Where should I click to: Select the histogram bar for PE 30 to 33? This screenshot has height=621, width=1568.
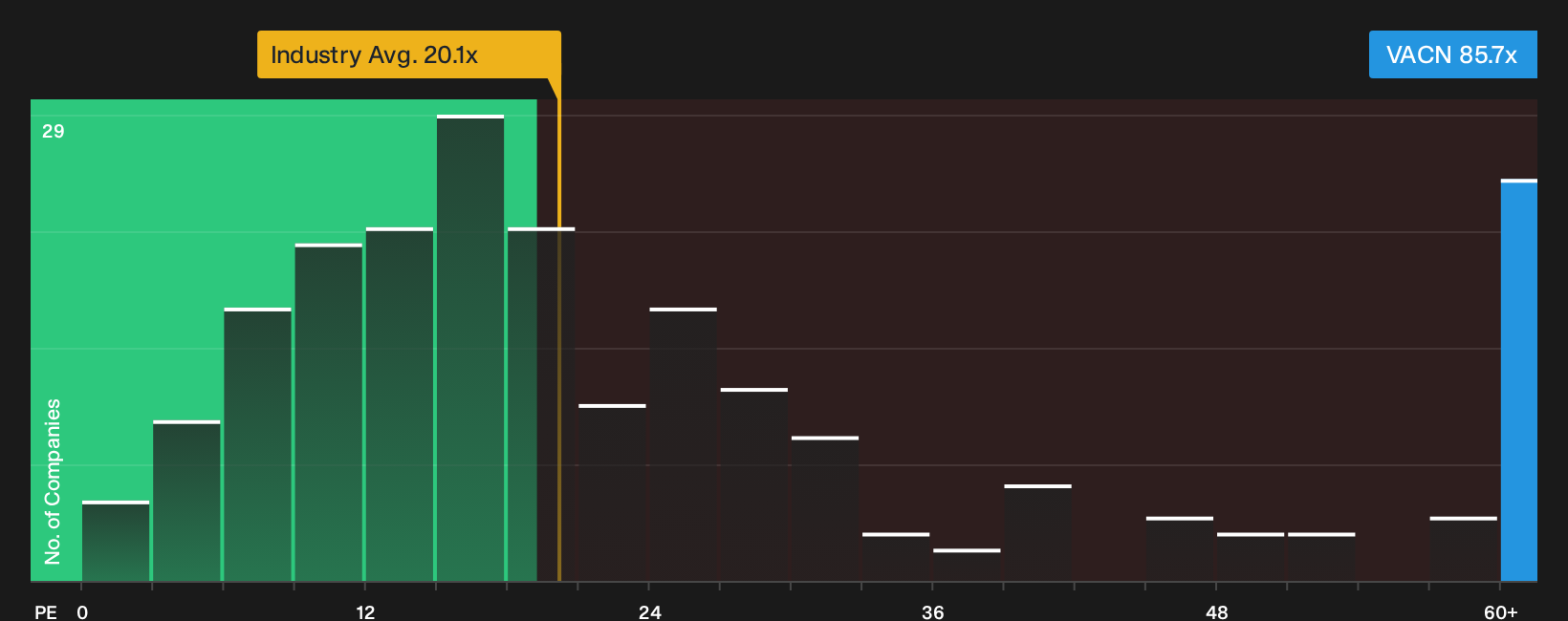pyautogui.click(x=825, y=509)
